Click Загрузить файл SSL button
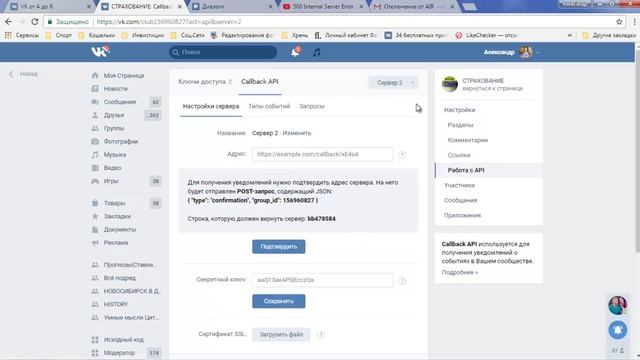The image size is (640, 360). pos(281,334)
